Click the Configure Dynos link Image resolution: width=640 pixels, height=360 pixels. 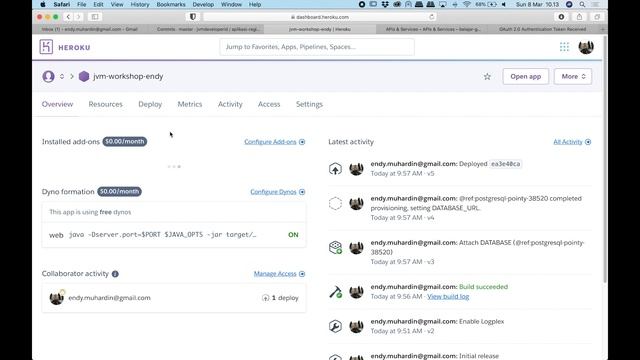pyautogui.click(x=273, y=192)
